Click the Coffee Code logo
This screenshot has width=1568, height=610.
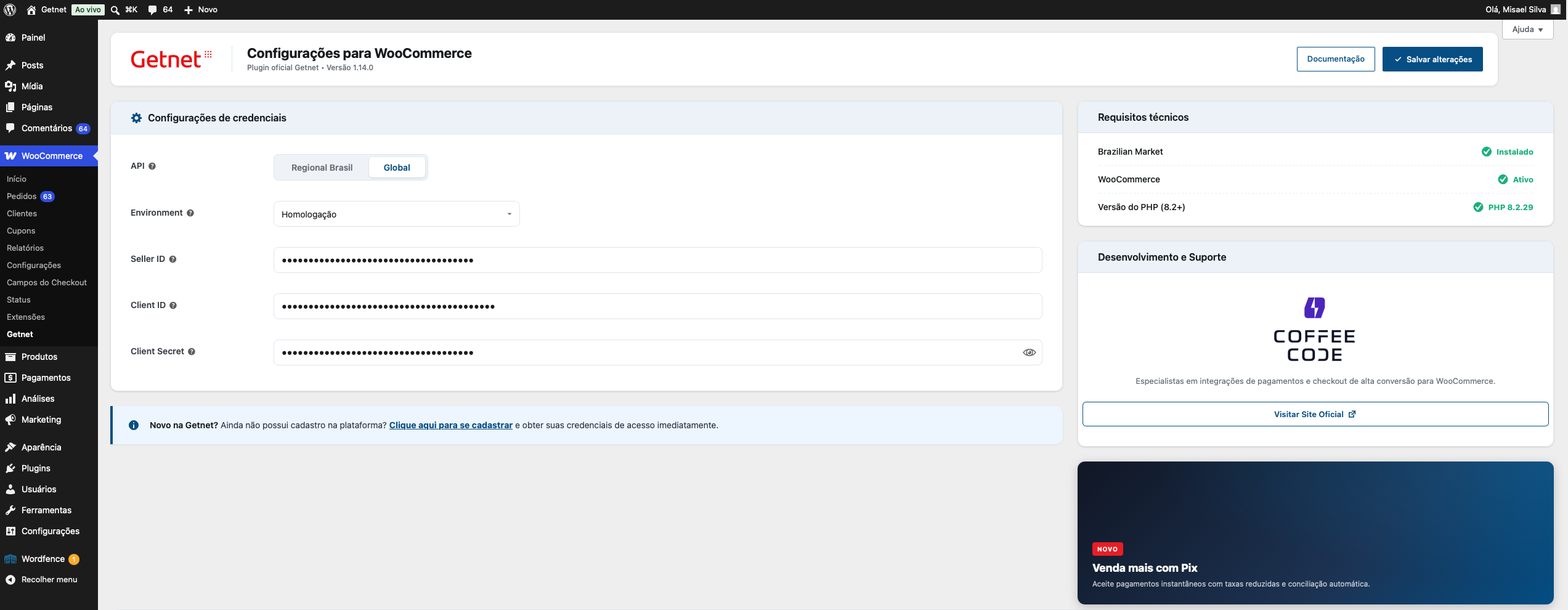(x=1315, y=330)
